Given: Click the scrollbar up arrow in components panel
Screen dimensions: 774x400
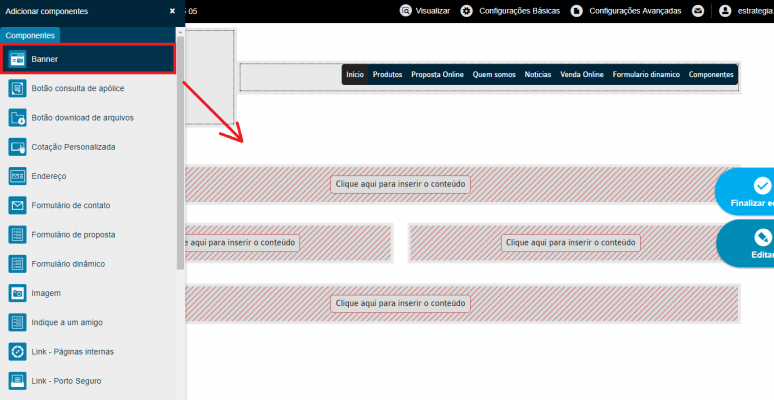Looking at the screenshot, I should point(180,32).
